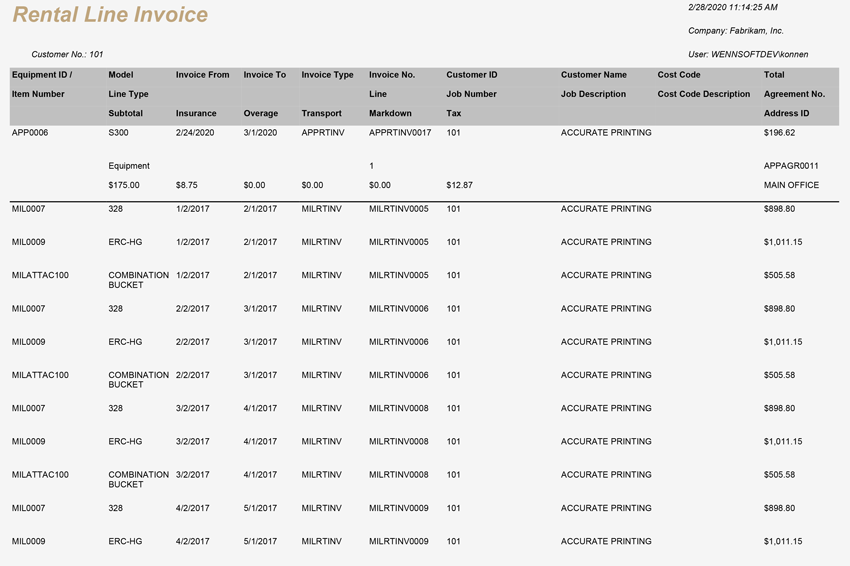Screen dimensions: 850x566
Task: Click equipment ID APP0006
Action: [30, 133]
